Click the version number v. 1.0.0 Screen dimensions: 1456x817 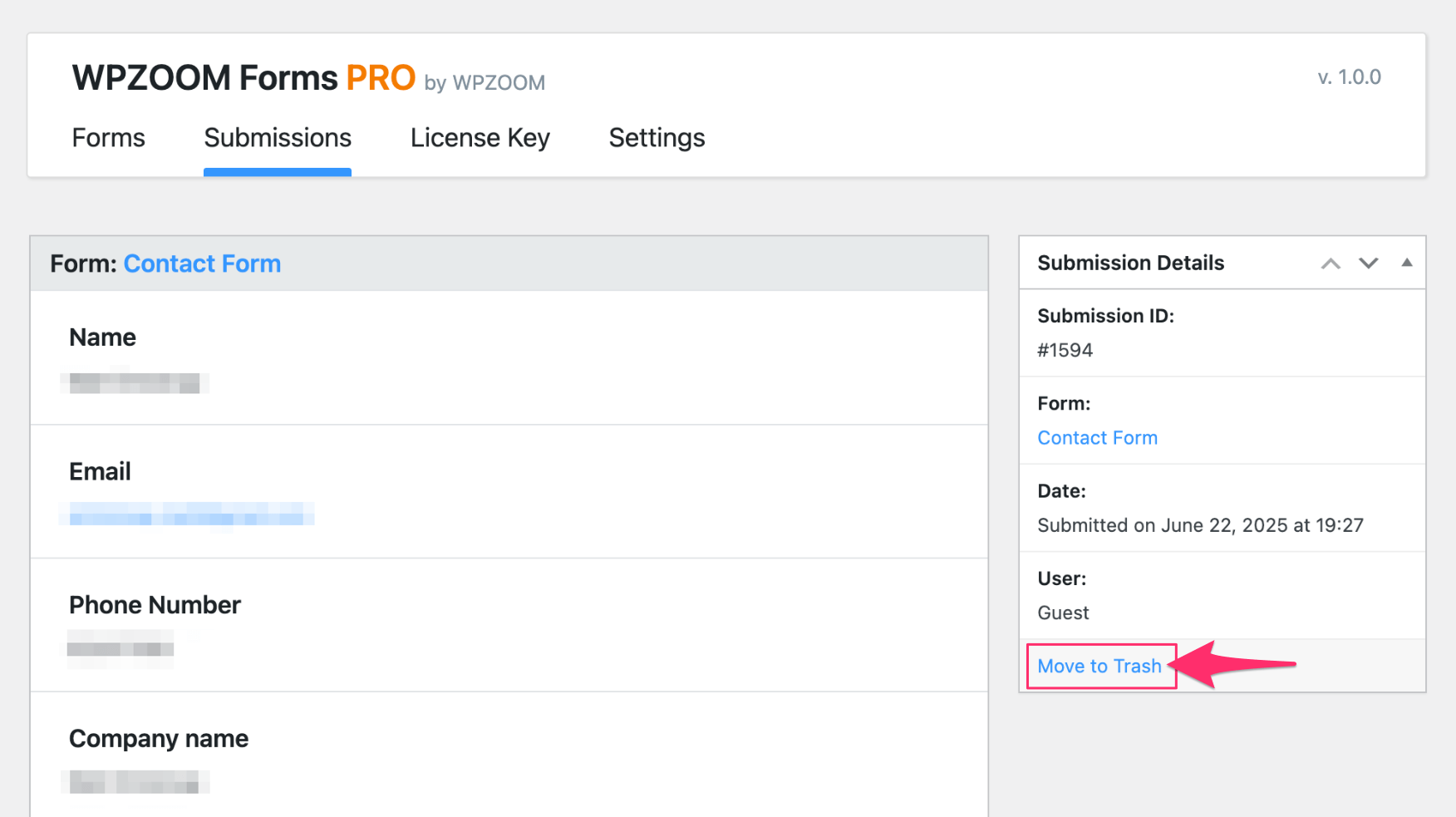pyautogui.click(x=1349, y=77)
